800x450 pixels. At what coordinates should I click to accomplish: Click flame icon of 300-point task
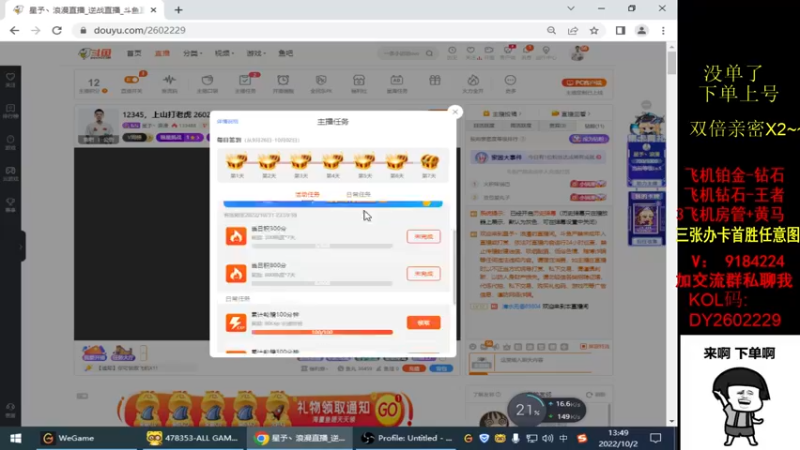coord(236,236)
